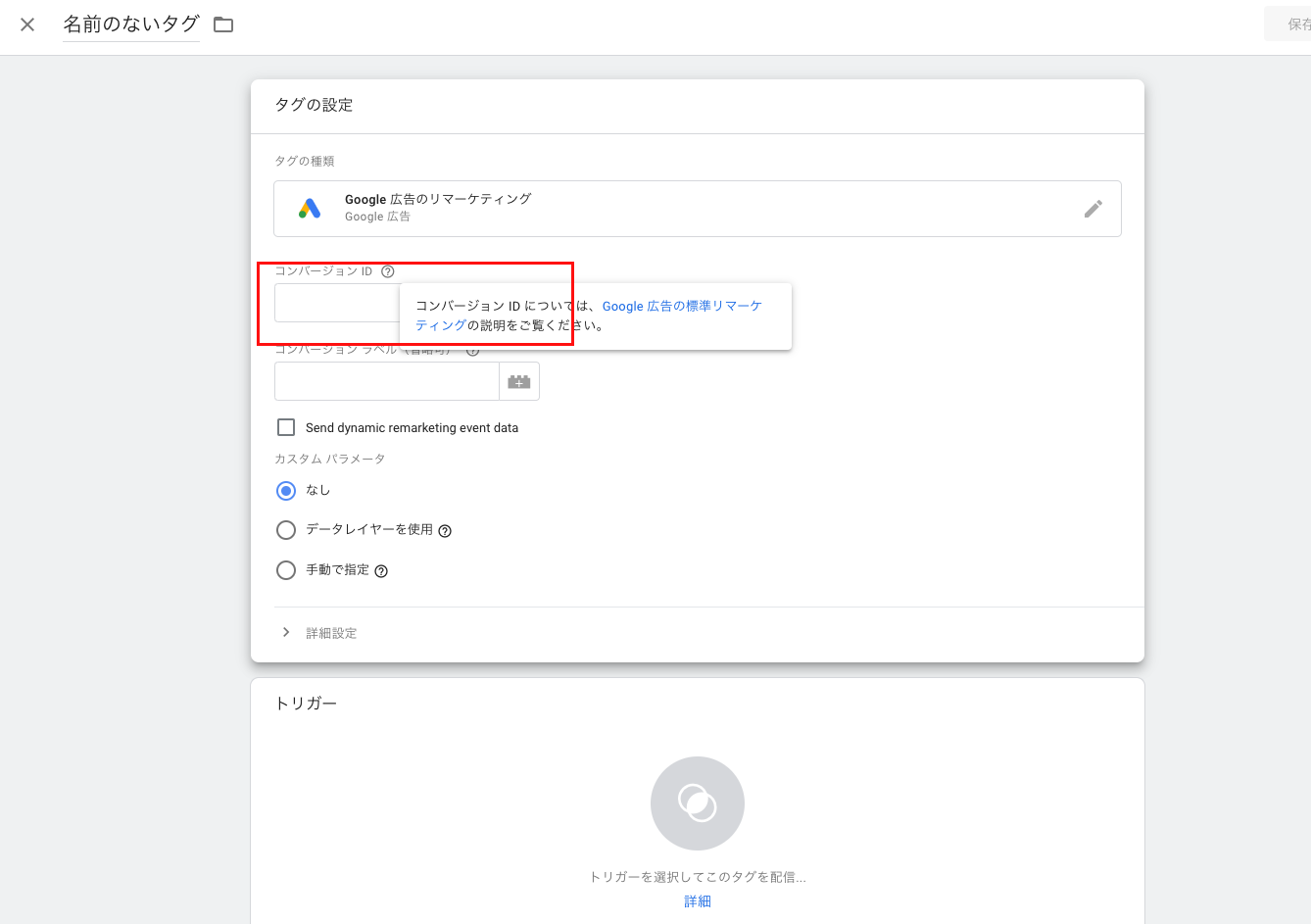Click the 詳細 link under trigger

(697, 901)
